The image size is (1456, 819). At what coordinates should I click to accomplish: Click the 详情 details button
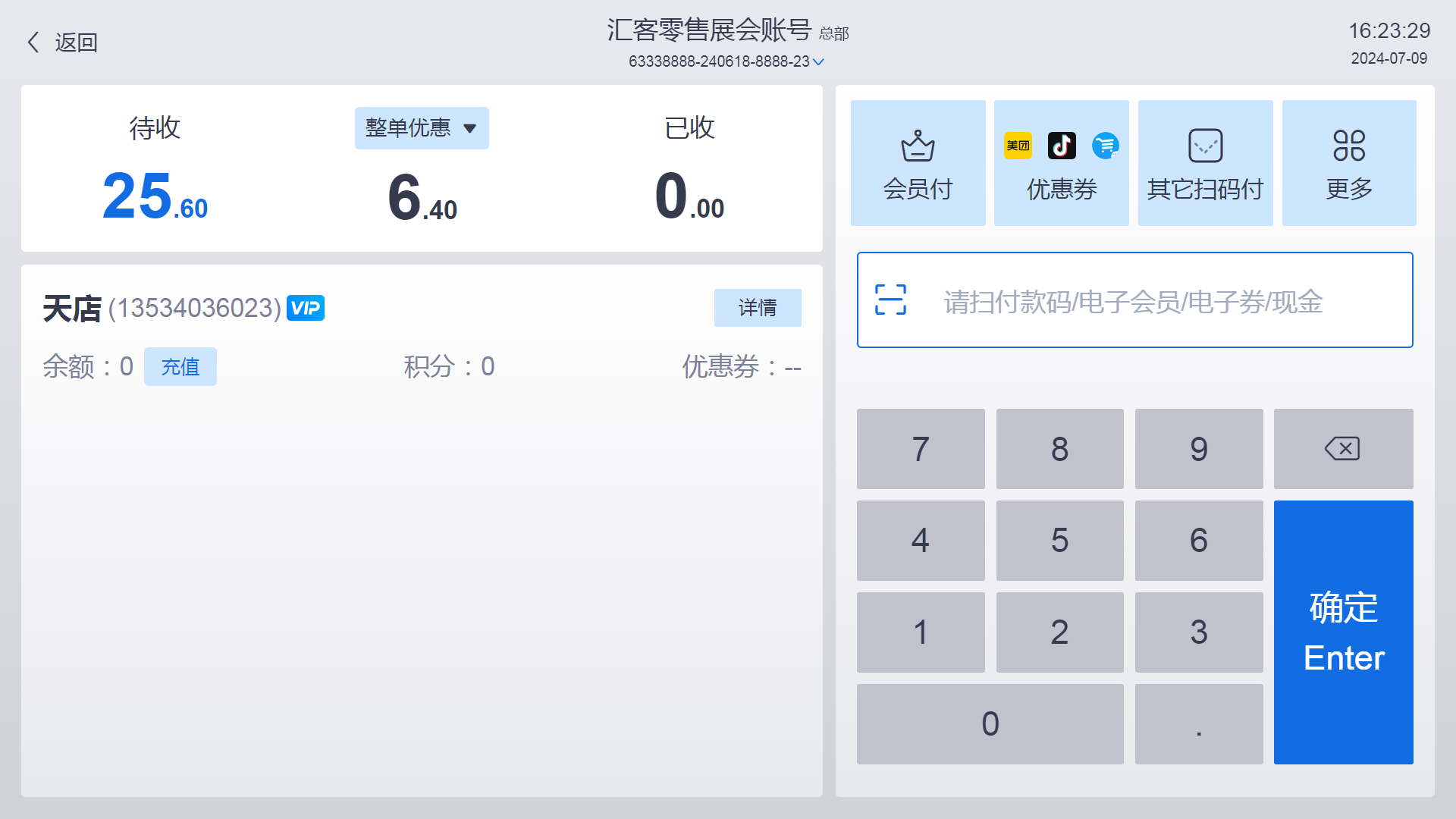tap(757, 307)
